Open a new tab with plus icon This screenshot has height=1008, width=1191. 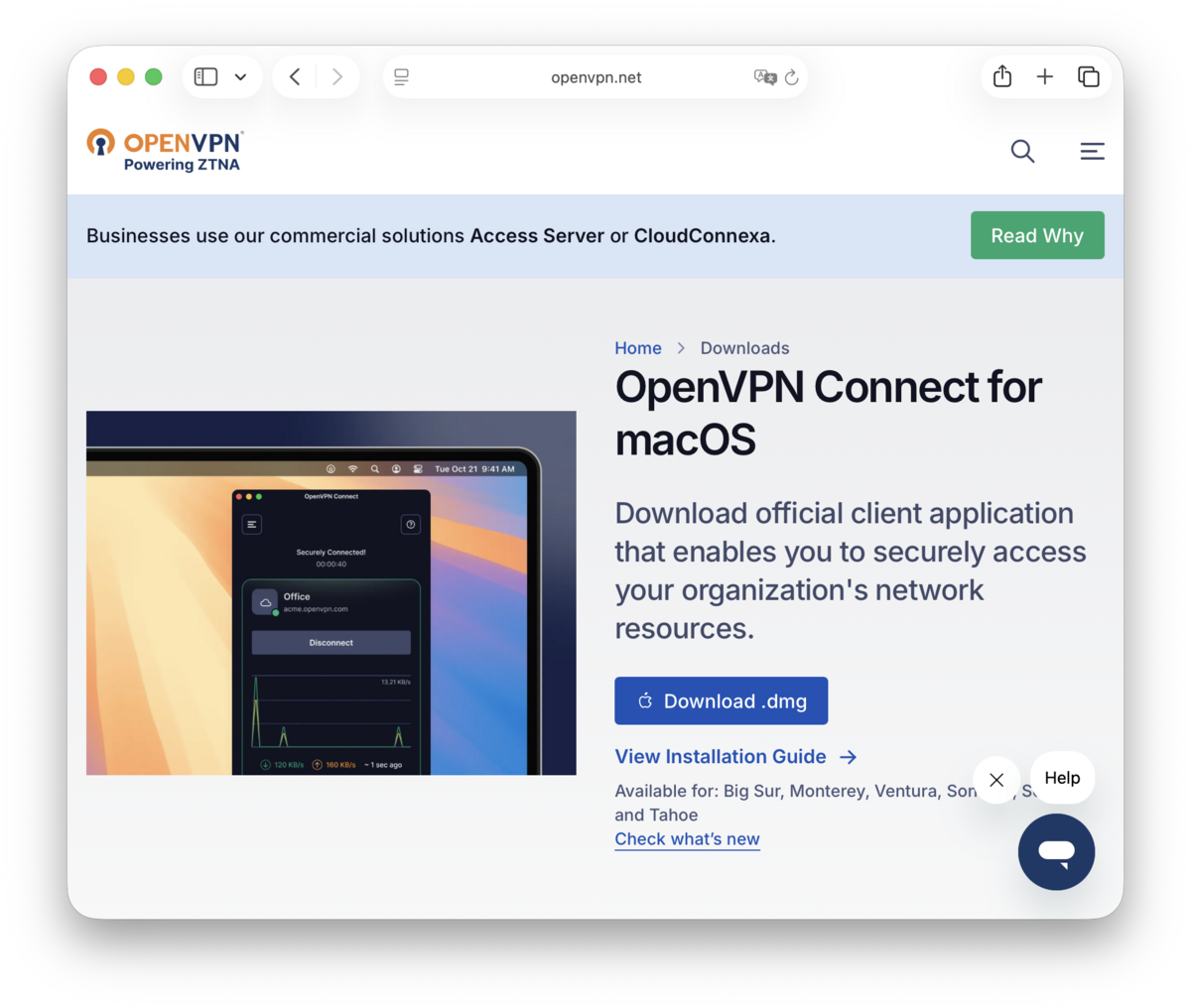1045,76
